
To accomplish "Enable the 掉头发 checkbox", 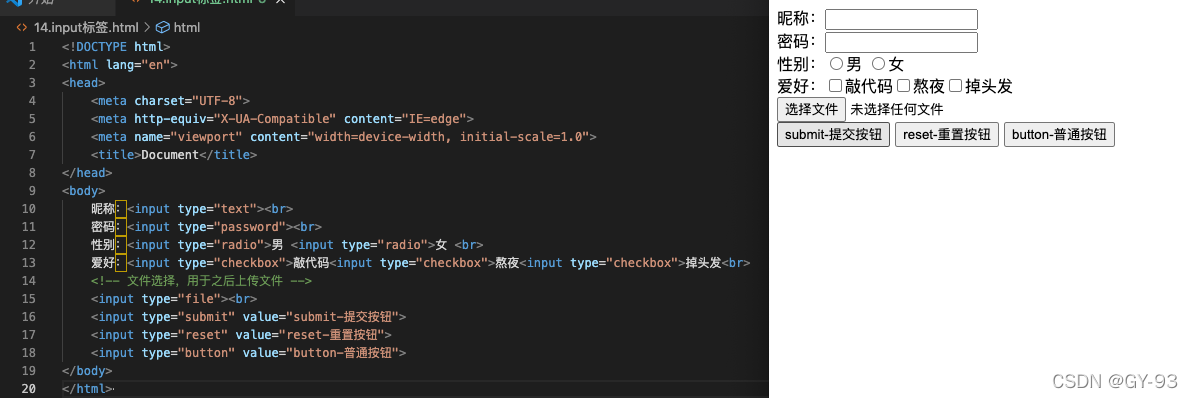I will [956, 86].
